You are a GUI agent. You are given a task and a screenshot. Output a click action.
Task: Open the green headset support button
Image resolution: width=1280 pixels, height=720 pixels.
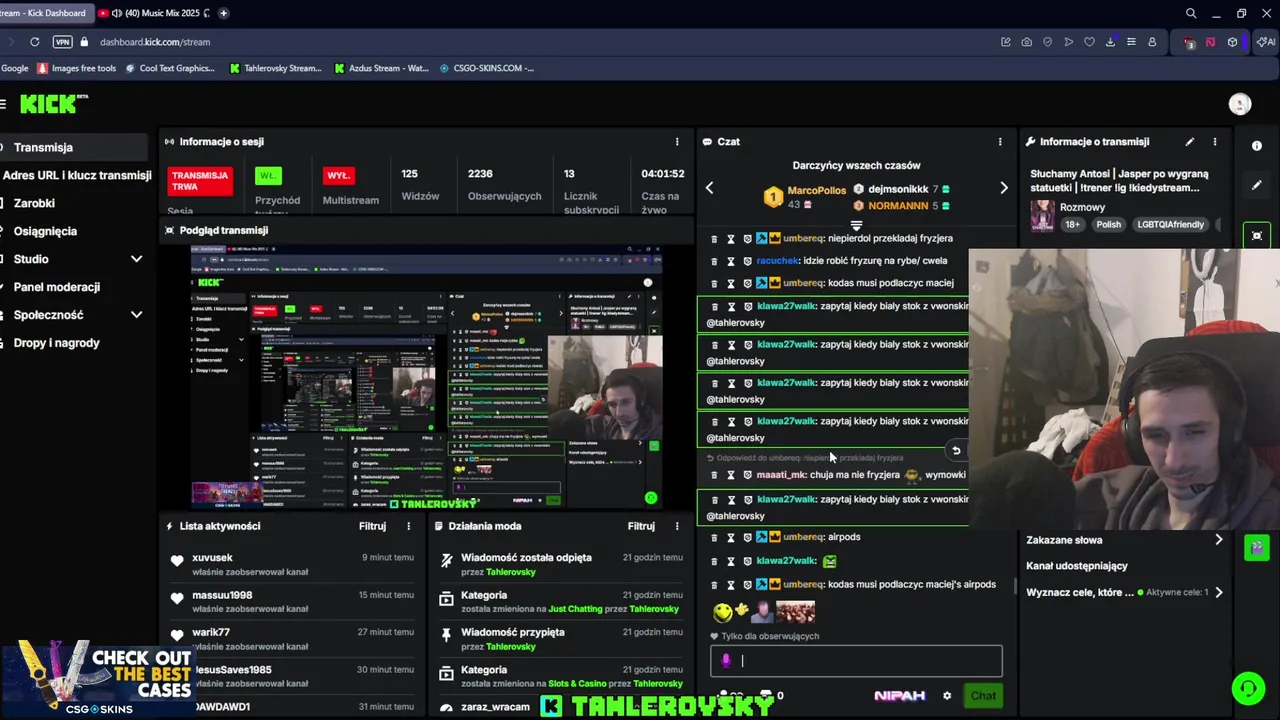point(1248,688)
